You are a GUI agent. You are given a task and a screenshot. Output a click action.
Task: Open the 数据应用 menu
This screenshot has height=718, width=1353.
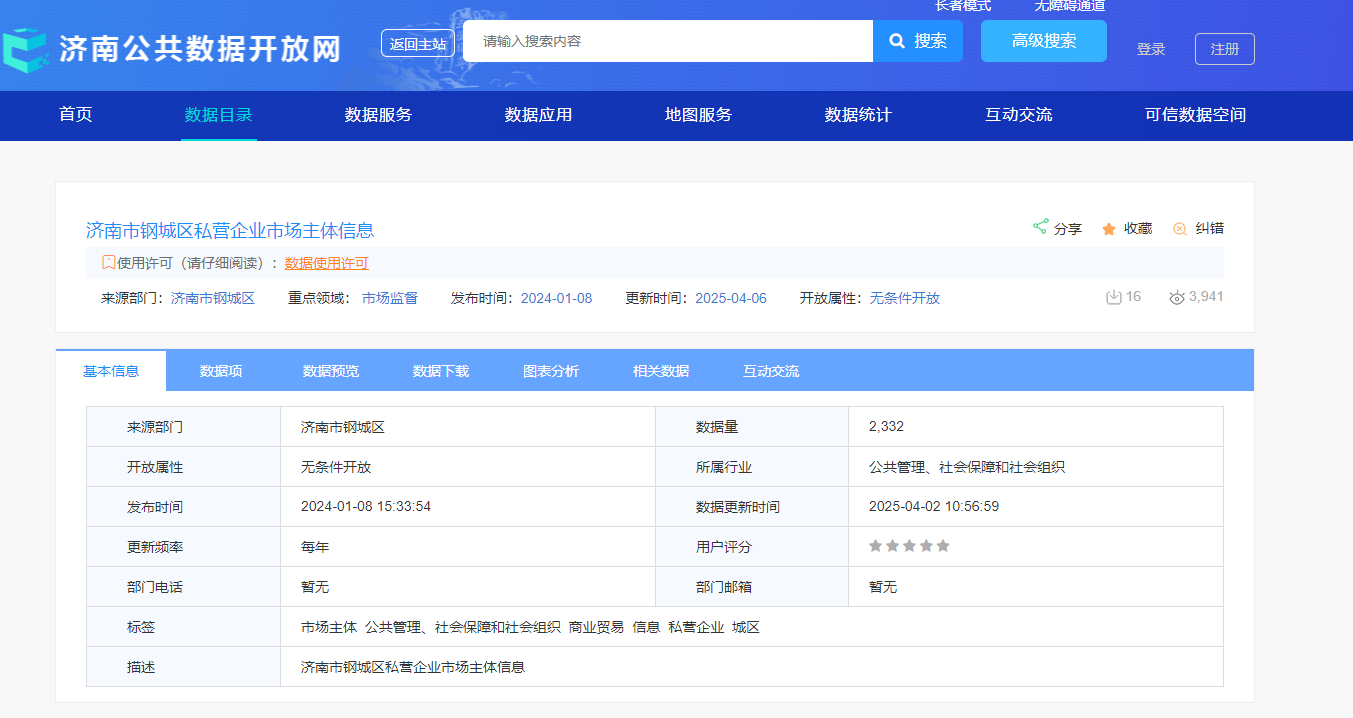pyautogui.click(x=539, y=115)
